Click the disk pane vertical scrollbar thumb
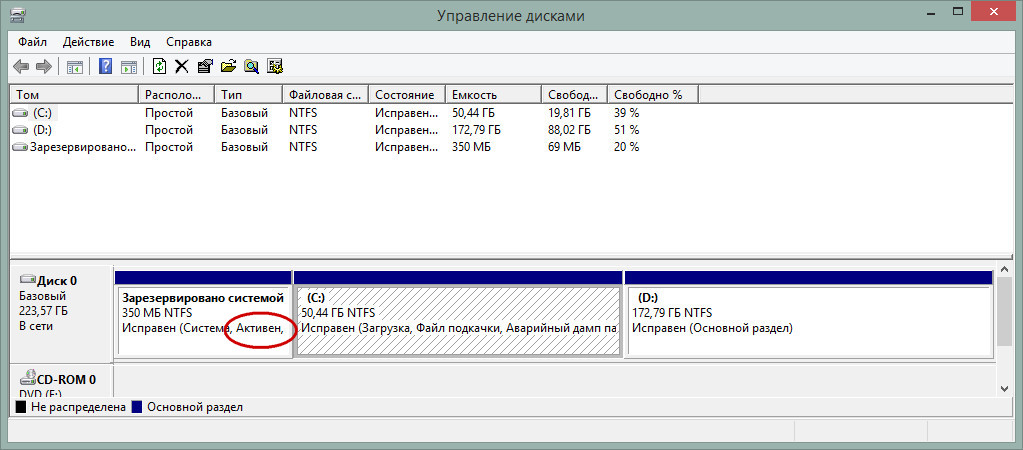 1004,311
